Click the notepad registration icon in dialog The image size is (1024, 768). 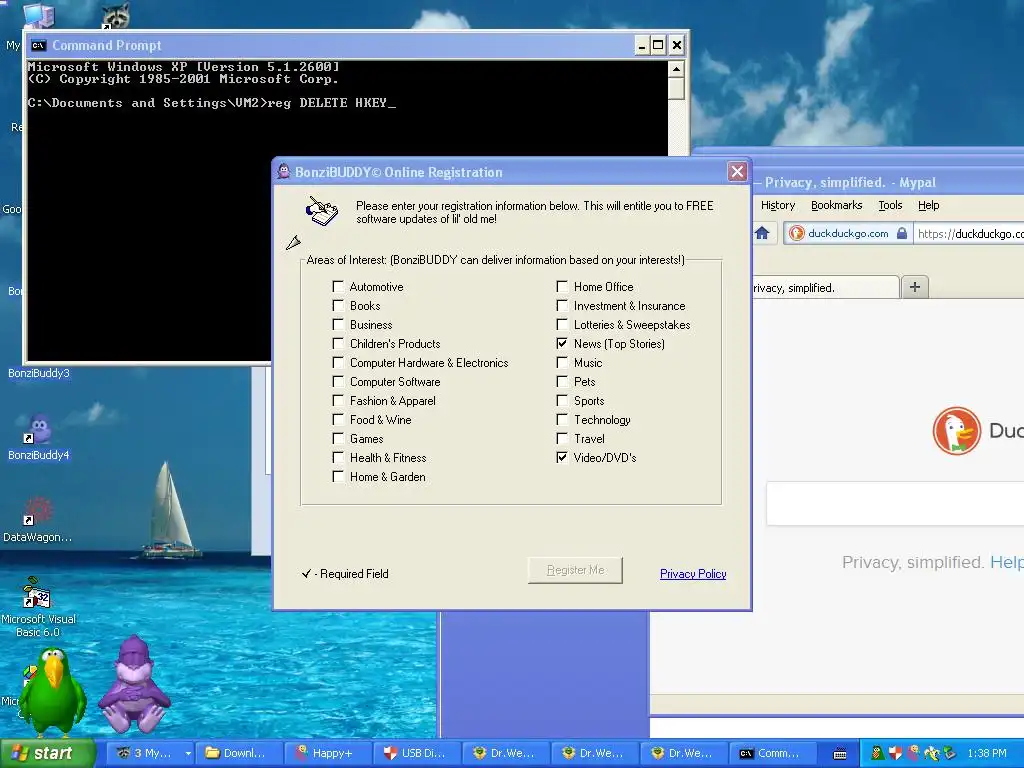pyautogui.click(x=322, y=211)
